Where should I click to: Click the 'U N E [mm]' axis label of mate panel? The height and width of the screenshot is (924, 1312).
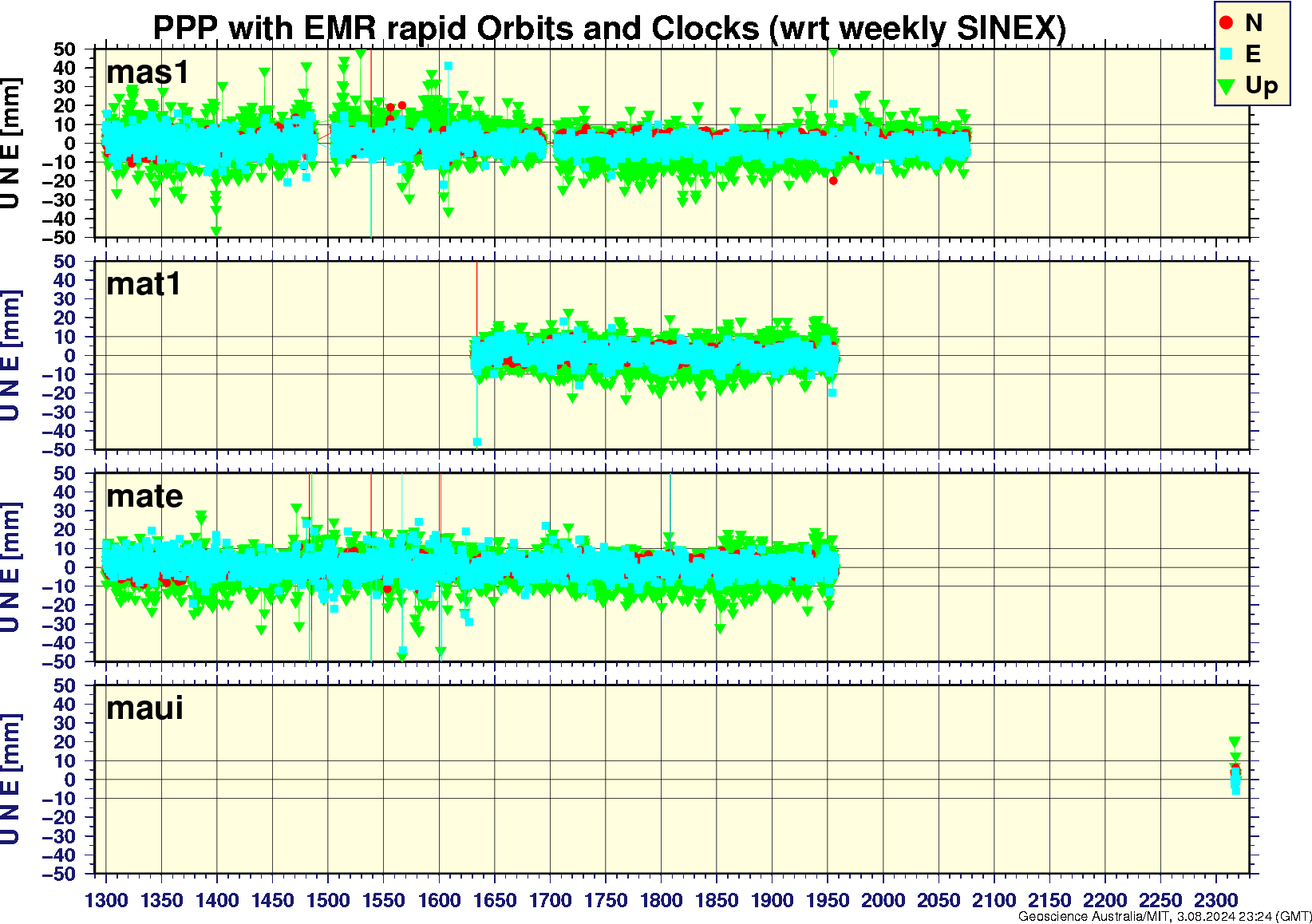click(10, 567)
